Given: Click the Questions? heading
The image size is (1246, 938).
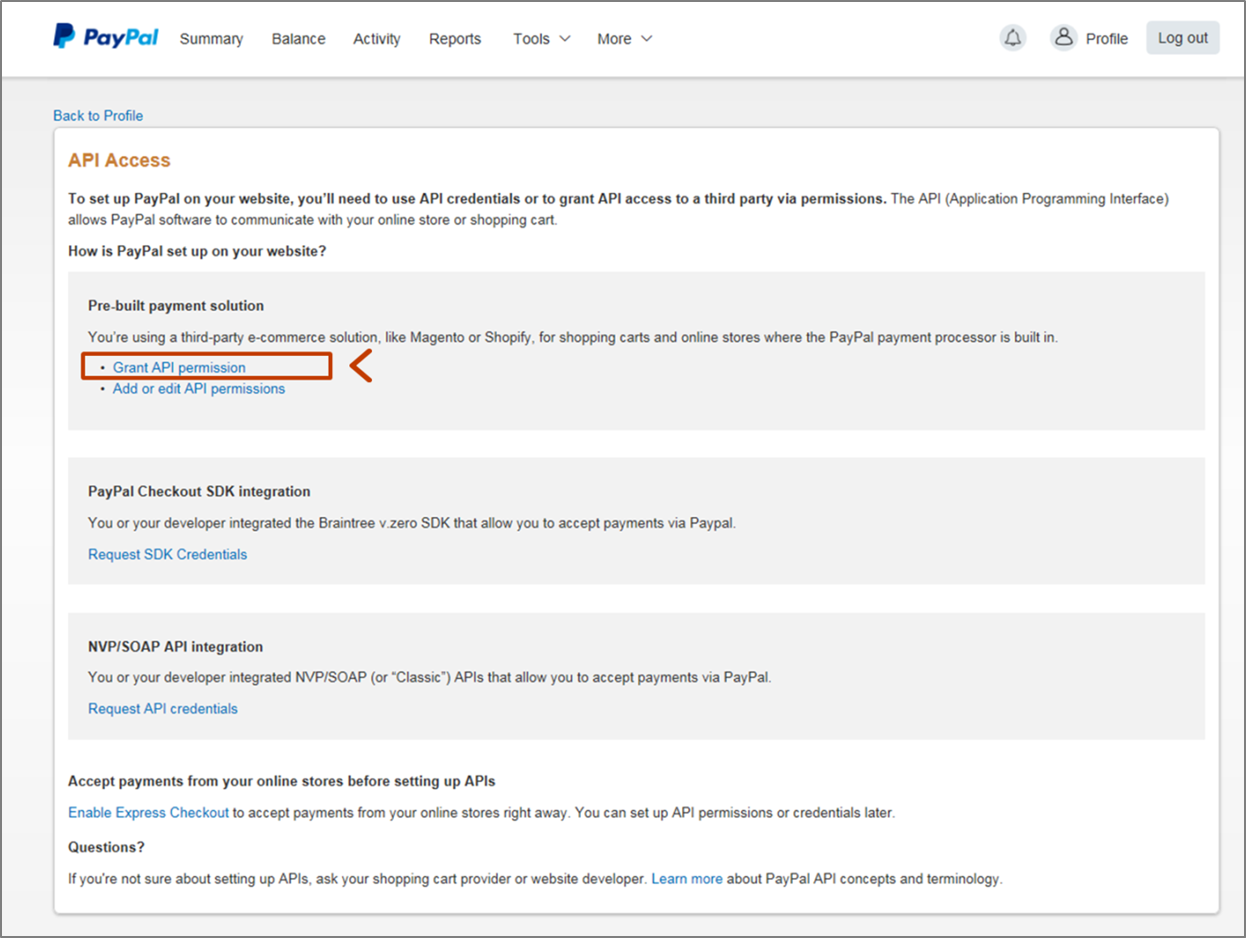Looking at the screenshot, I should 106,846.
